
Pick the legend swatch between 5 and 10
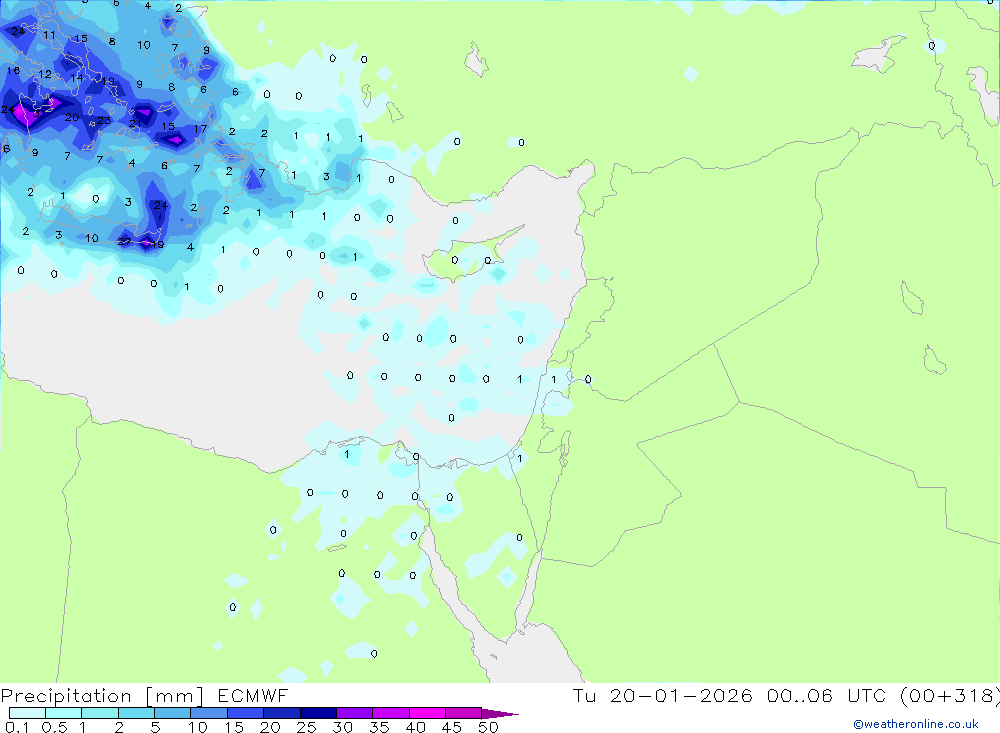coord(173,713)
